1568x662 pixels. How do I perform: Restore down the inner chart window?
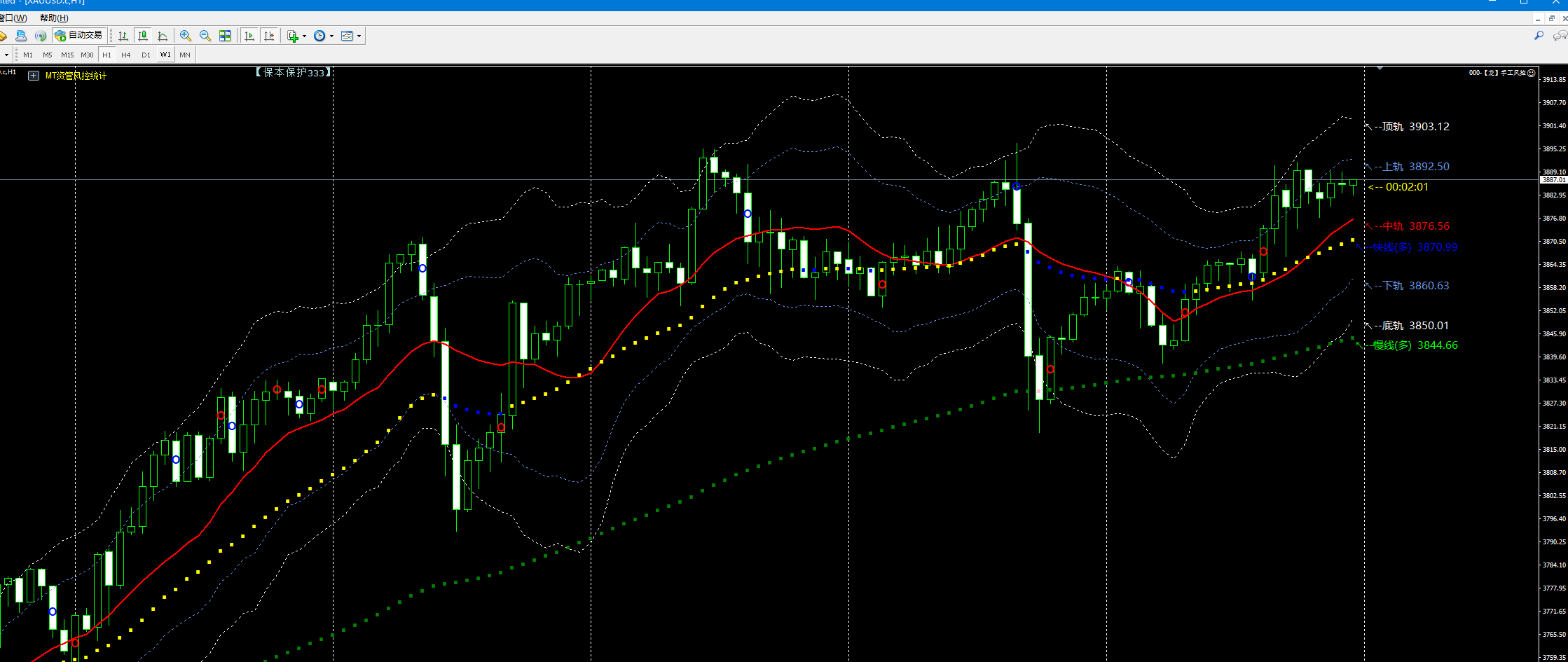tap(1552, 18)
